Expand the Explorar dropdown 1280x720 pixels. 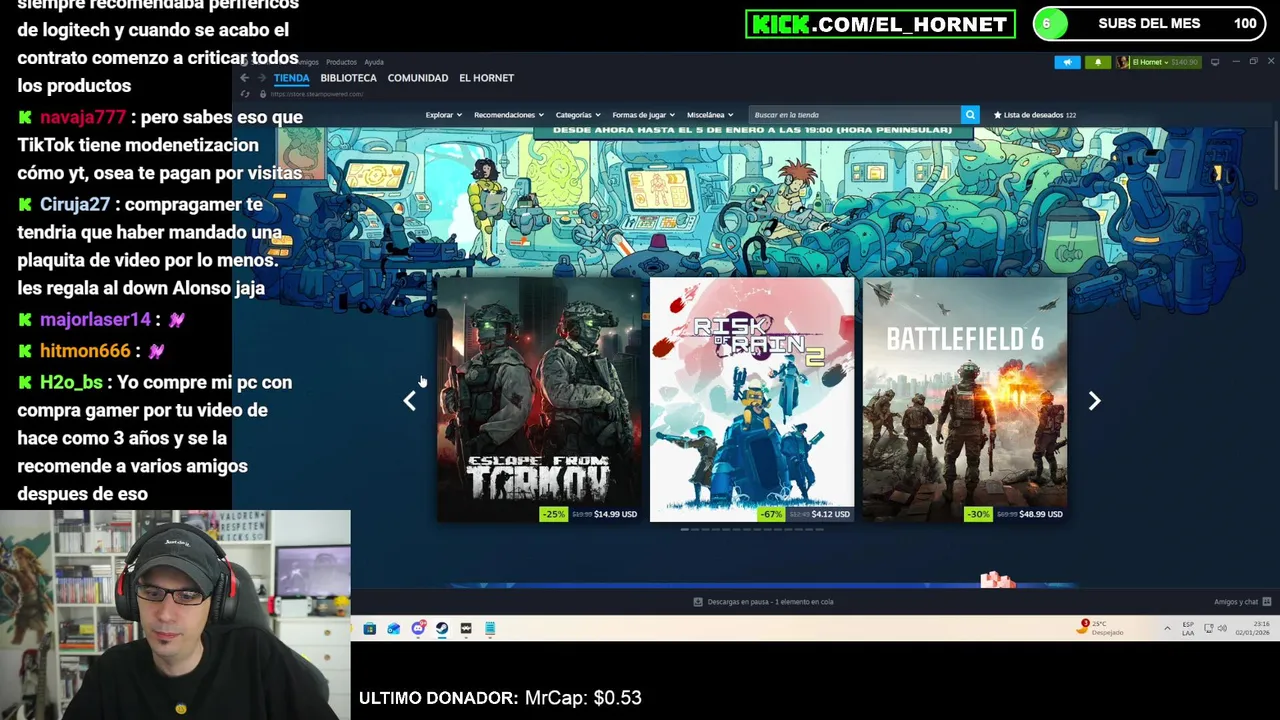444,115
